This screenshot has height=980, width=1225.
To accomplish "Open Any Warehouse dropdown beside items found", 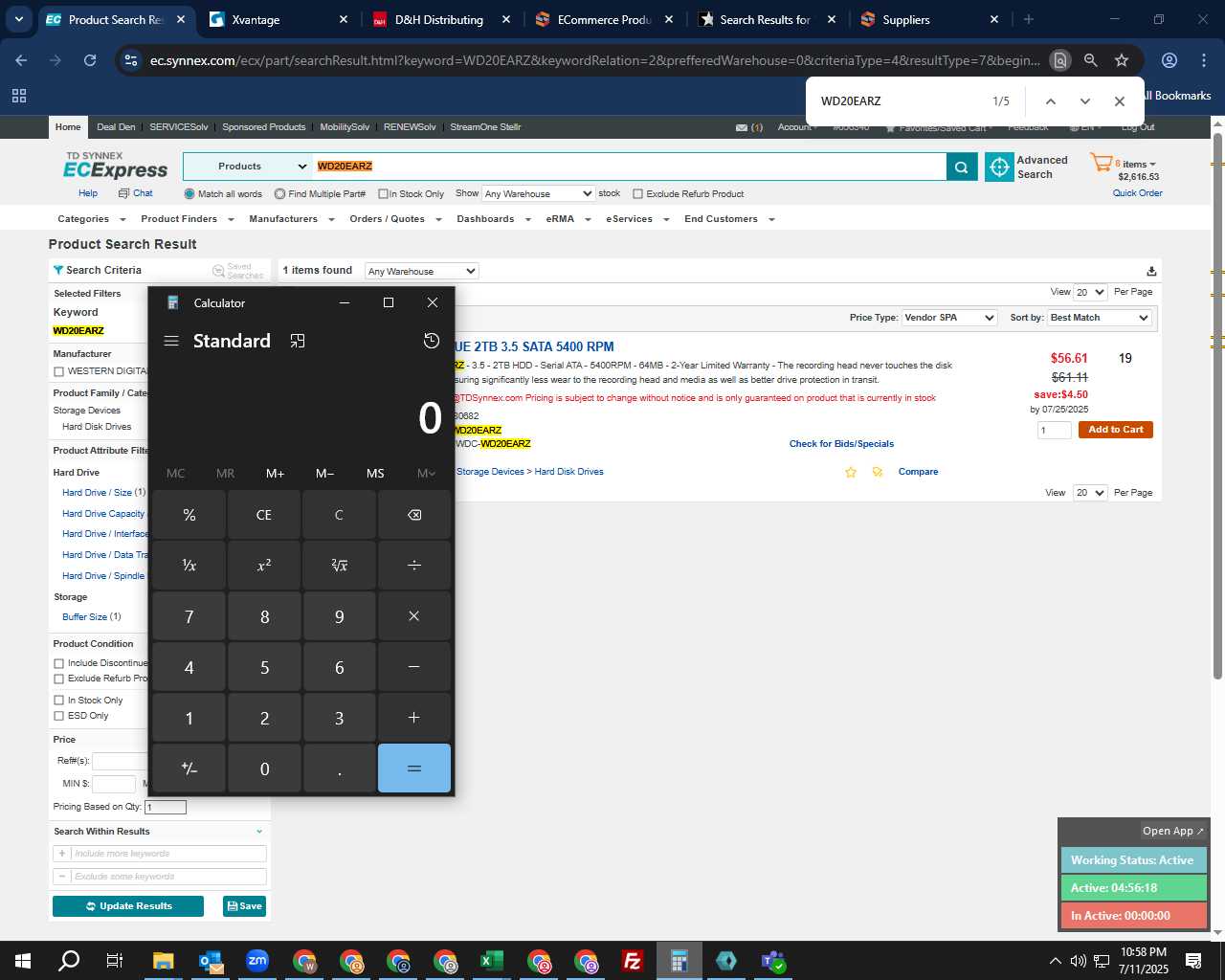I will pyautogui.click(x=421, y=271).
